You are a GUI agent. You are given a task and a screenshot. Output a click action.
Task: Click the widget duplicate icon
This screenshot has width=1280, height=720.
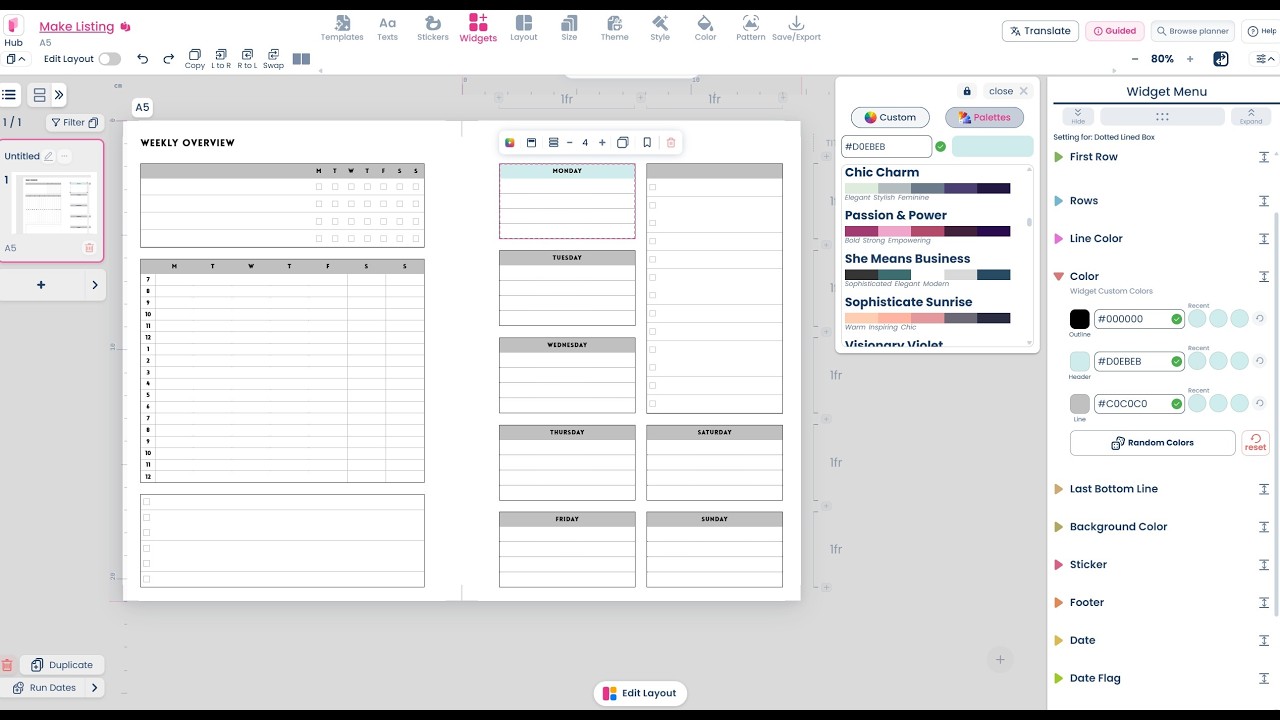click(622, 143)
